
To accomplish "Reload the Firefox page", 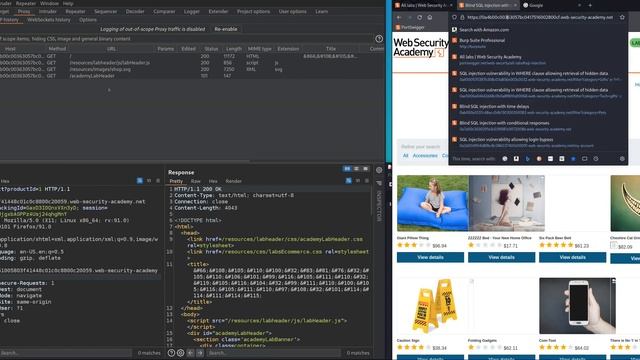I will (x=420, y=18).
